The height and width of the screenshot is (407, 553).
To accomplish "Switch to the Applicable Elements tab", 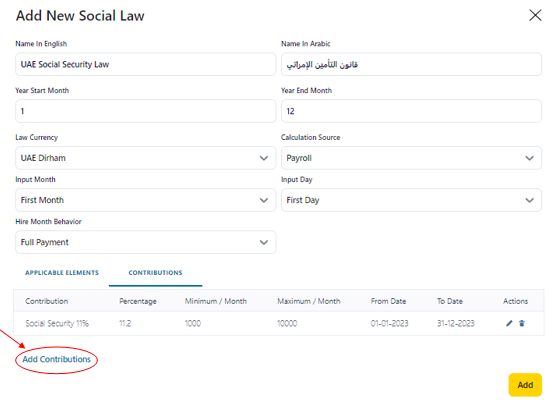I will tap(62, 273).
